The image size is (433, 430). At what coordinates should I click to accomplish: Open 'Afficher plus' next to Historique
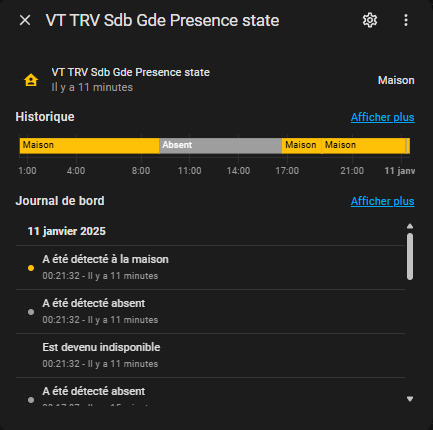(x=382, y=117)
